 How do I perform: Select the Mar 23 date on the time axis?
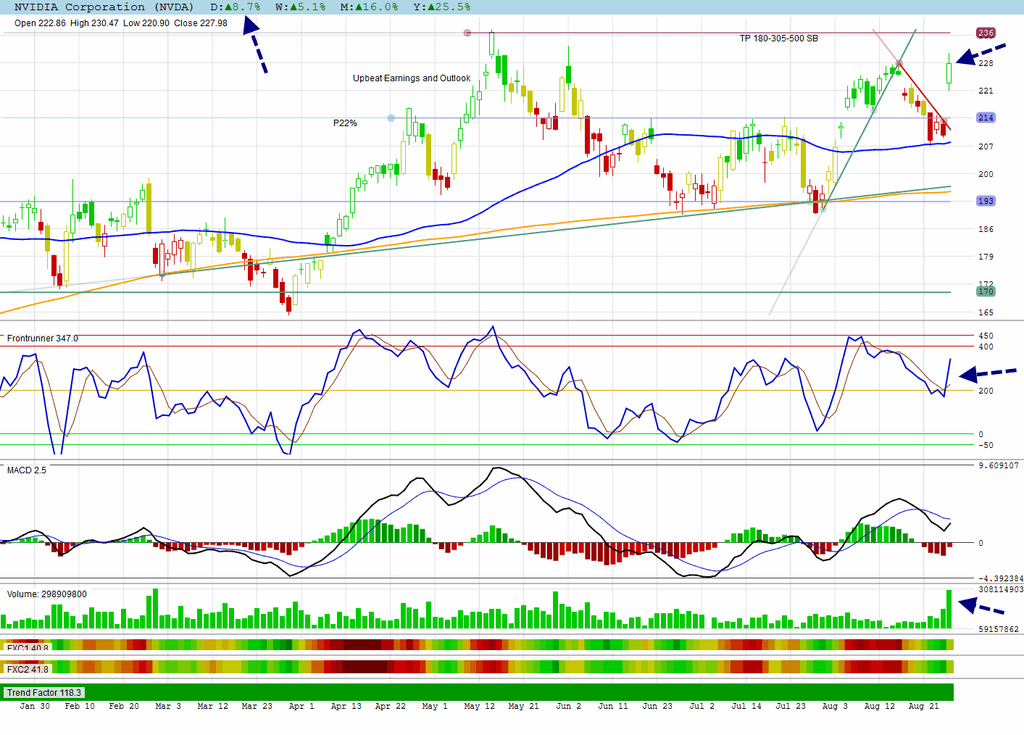(257, 706)
